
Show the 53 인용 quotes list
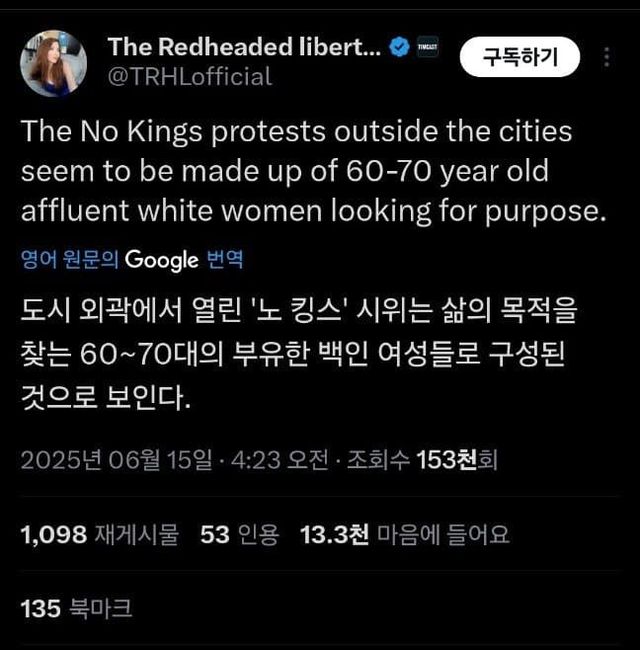tap(239, 535)
